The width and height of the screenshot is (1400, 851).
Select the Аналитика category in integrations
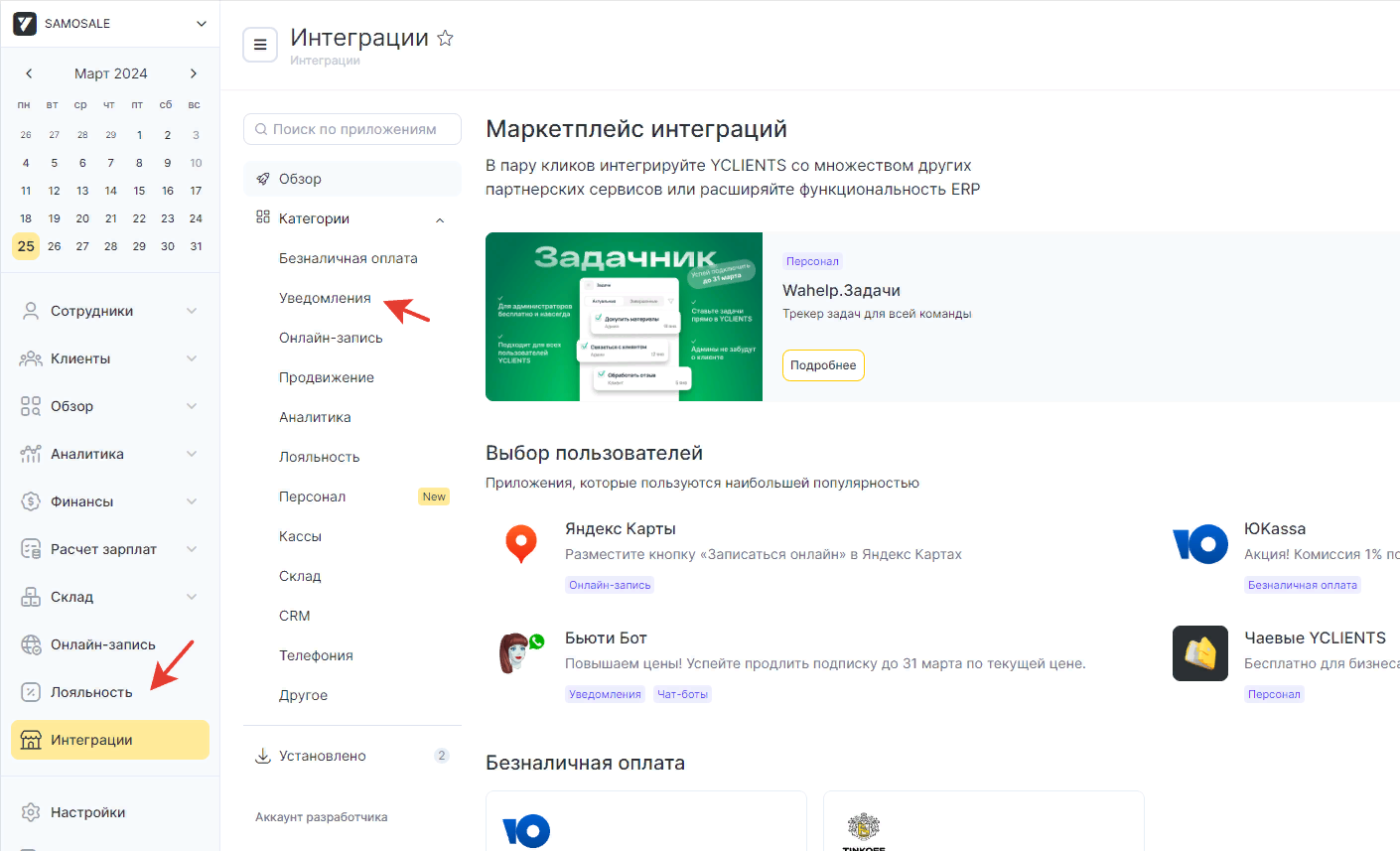pyautogui.click(x=315, y=417)
